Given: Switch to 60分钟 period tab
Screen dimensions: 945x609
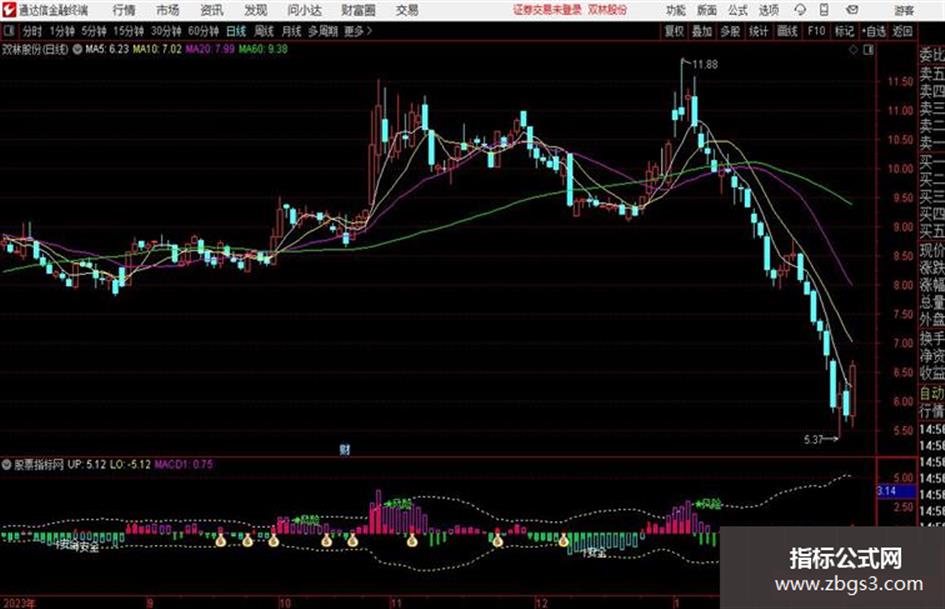Looking at the screenshot, I should click(203, 31).
